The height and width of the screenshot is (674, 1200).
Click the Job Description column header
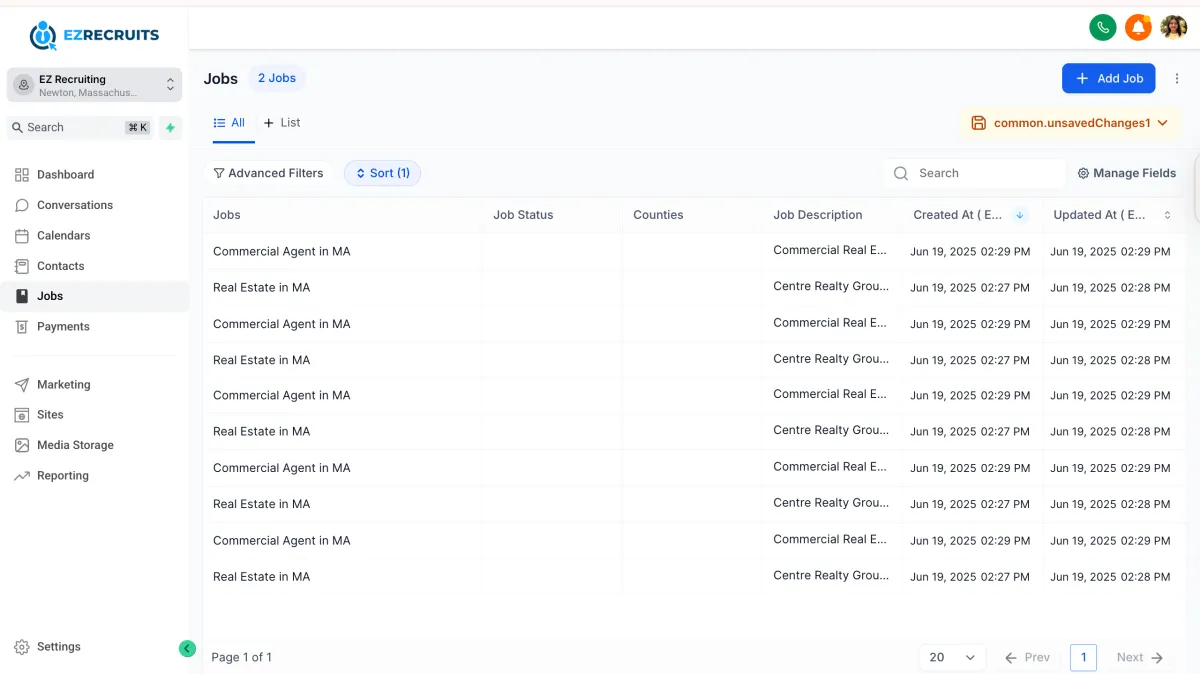[818, 215]
